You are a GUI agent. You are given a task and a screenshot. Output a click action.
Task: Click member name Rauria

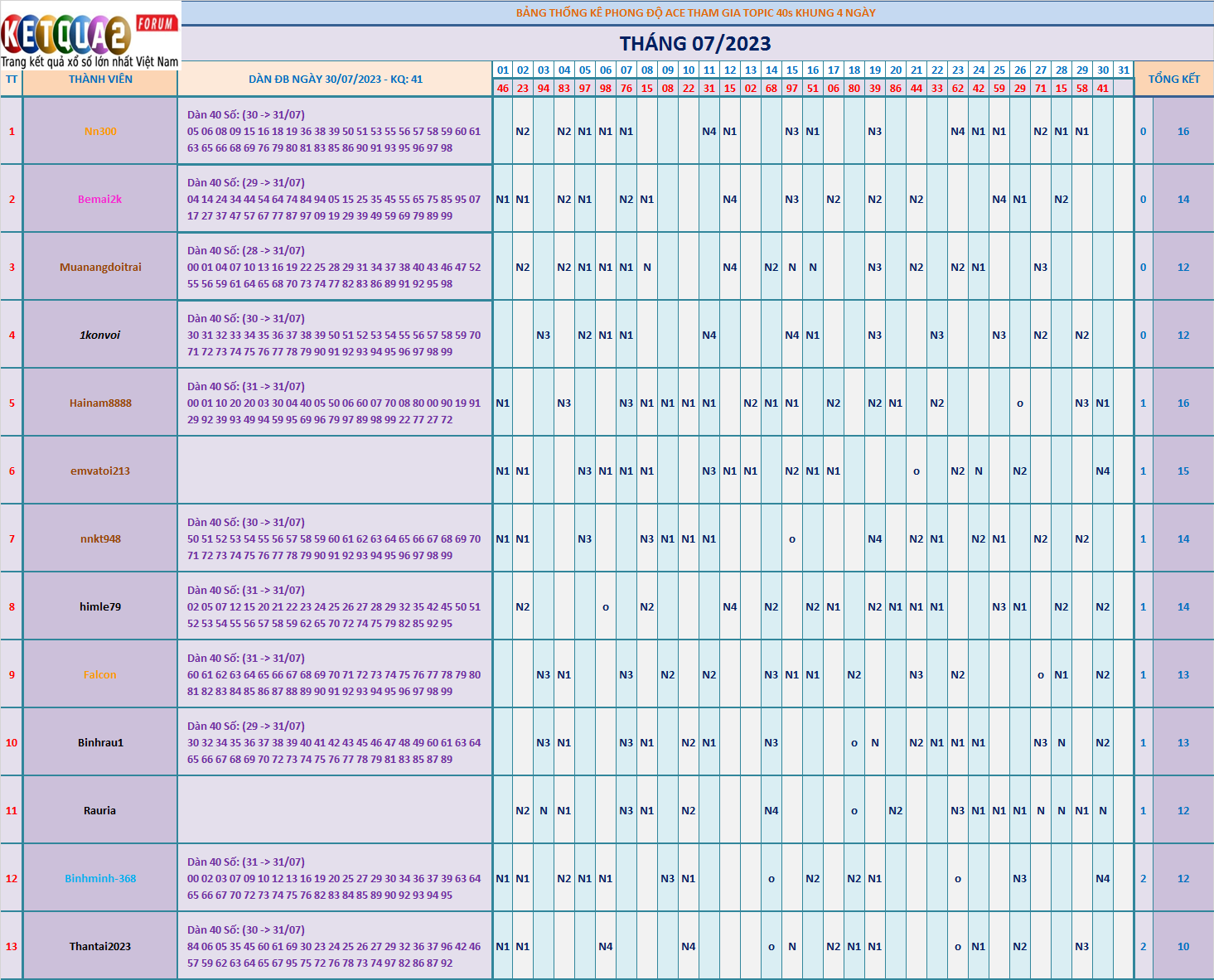(100, 811)
